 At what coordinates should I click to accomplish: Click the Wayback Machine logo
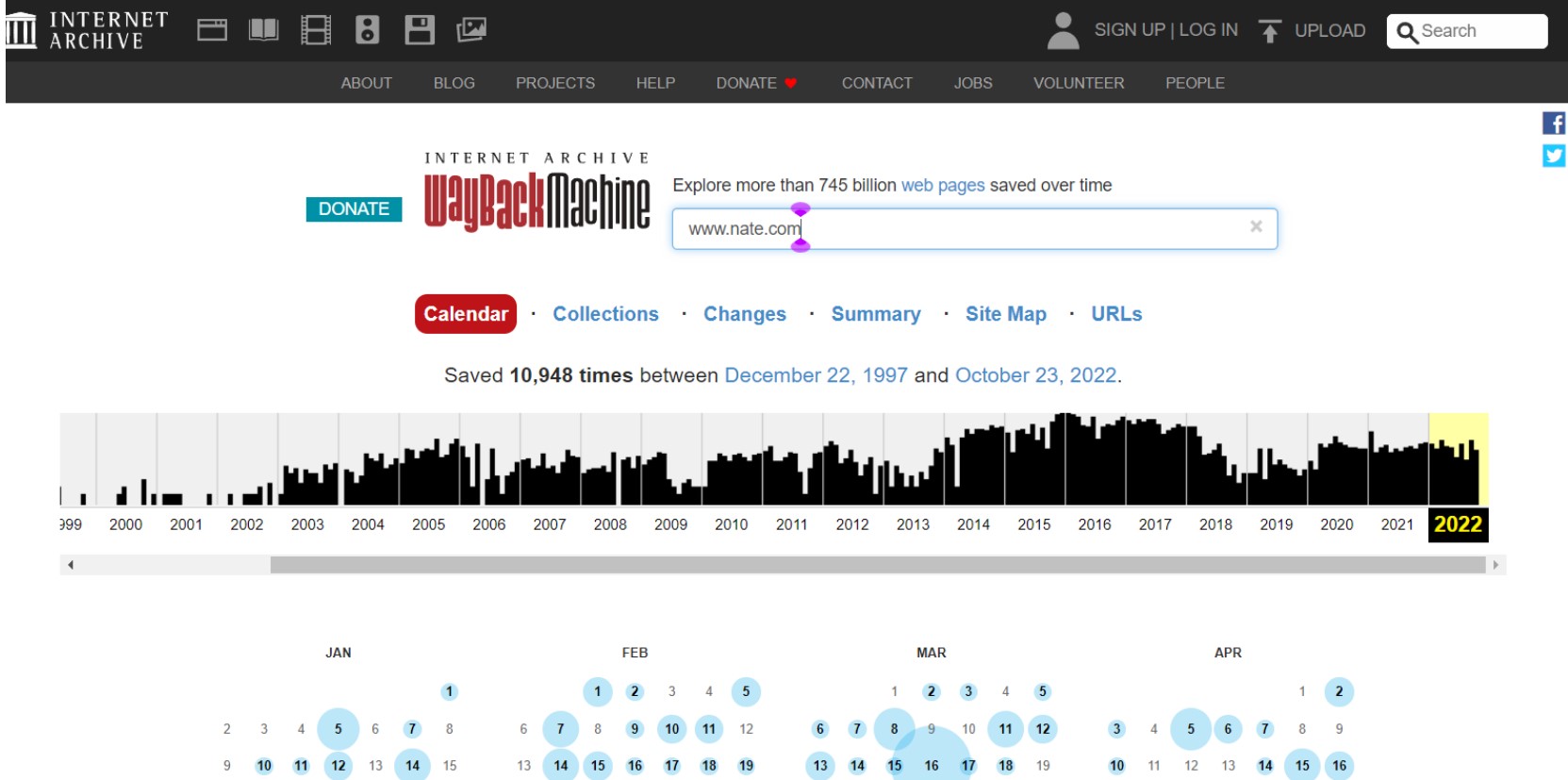537,191
